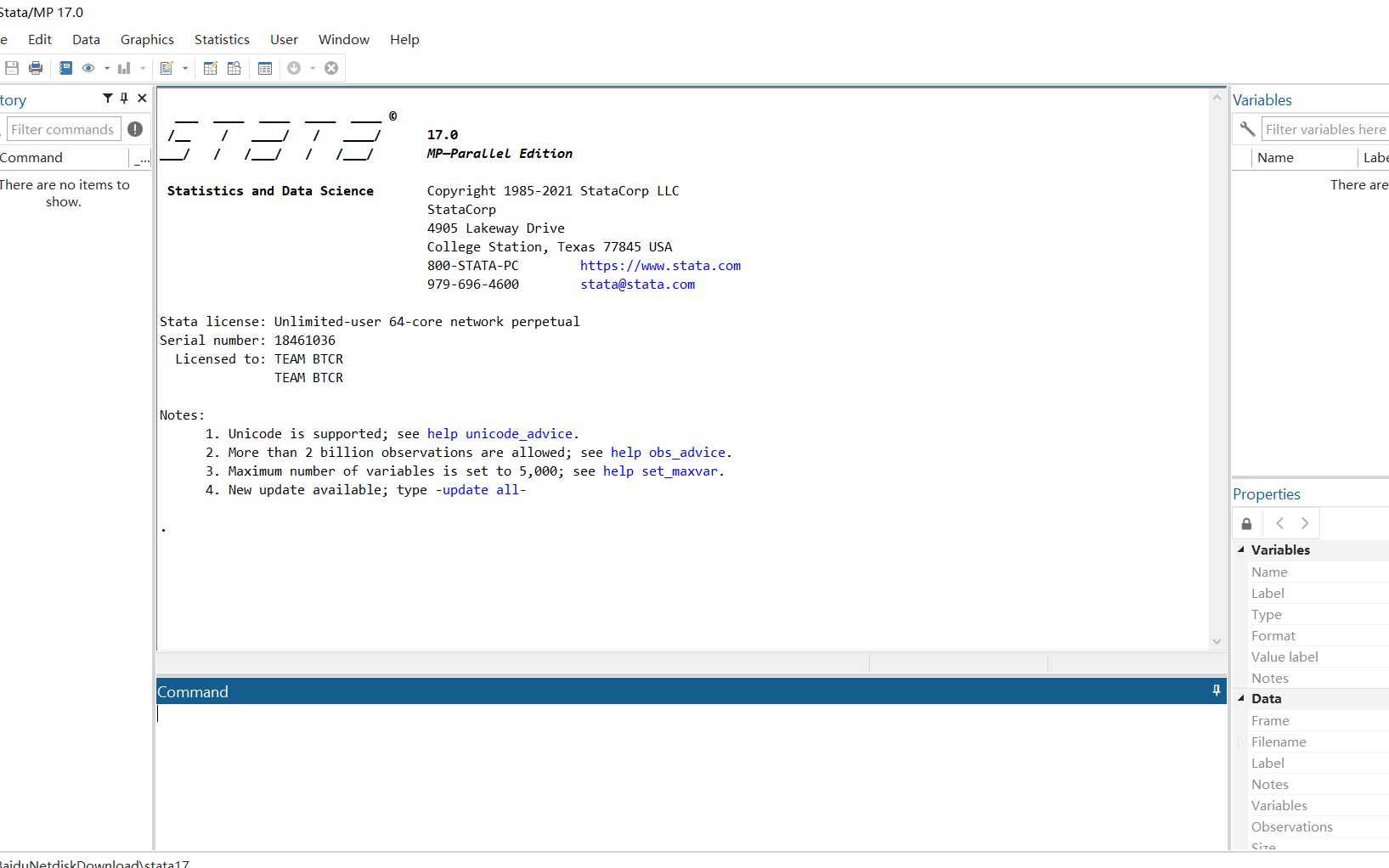1389x868 pixels.
Task: Open the Graphics menu
Action: pyautogui.click(x=146, y=39)
